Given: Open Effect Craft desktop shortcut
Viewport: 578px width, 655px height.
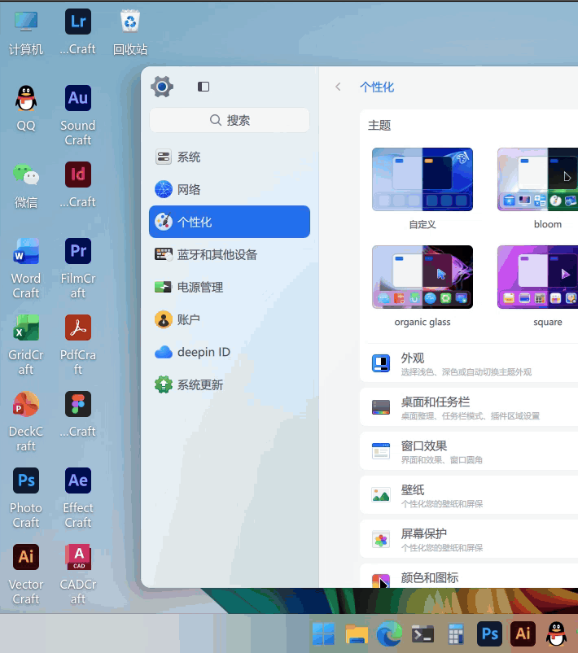Looking at the screenshot, I should [x=78, y=498].
